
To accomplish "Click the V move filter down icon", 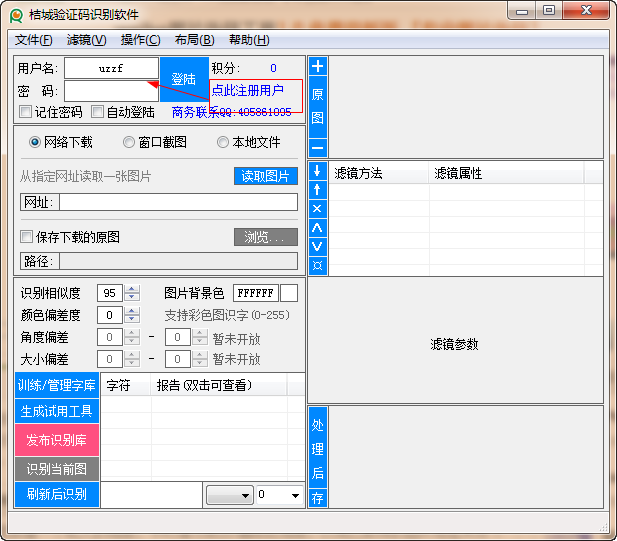I will click(318, 246).
